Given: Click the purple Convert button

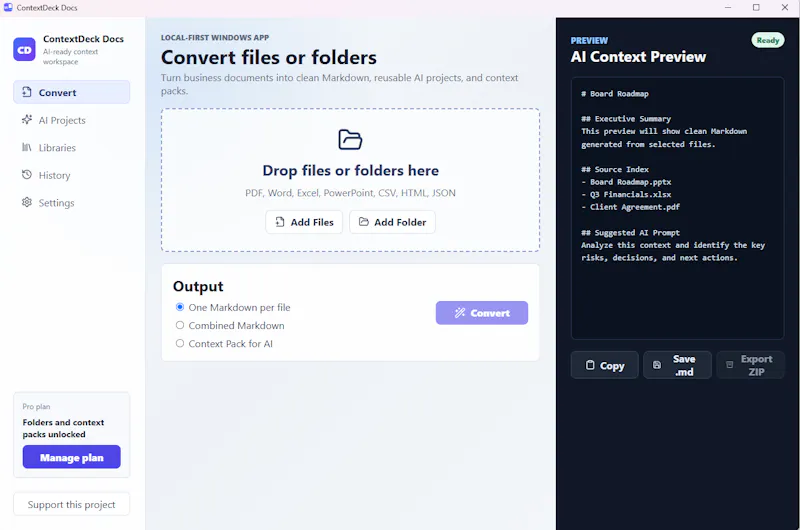Looking at the screenshot, I should point(482,313).
